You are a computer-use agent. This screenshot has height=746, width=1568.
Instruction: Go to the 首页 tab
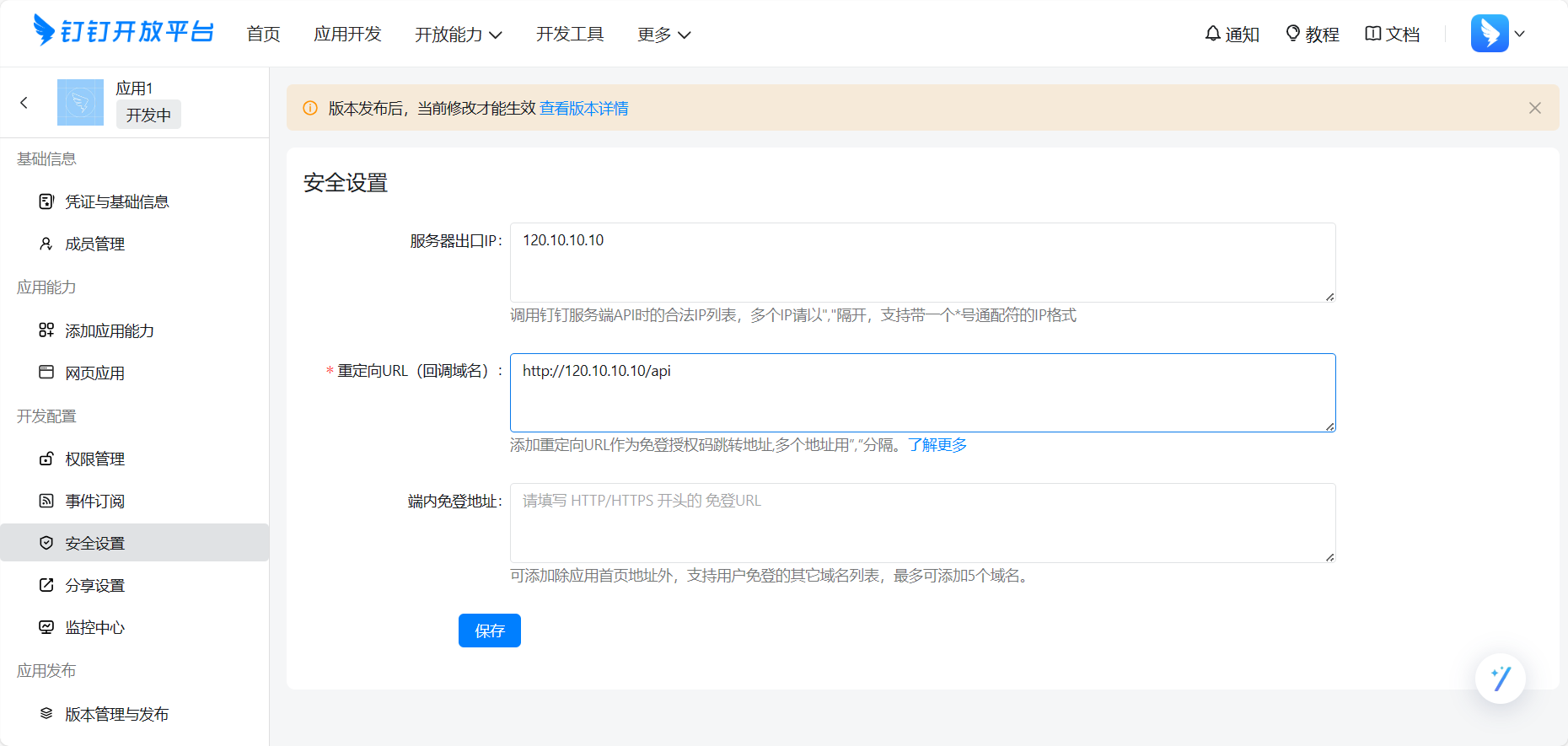point(263,35)
